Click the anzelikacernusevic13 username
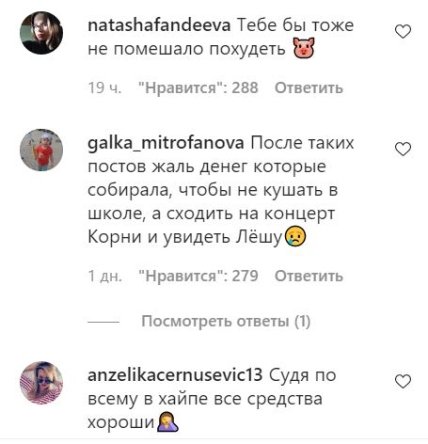This screenshot has width=428, height=444. 175,375
